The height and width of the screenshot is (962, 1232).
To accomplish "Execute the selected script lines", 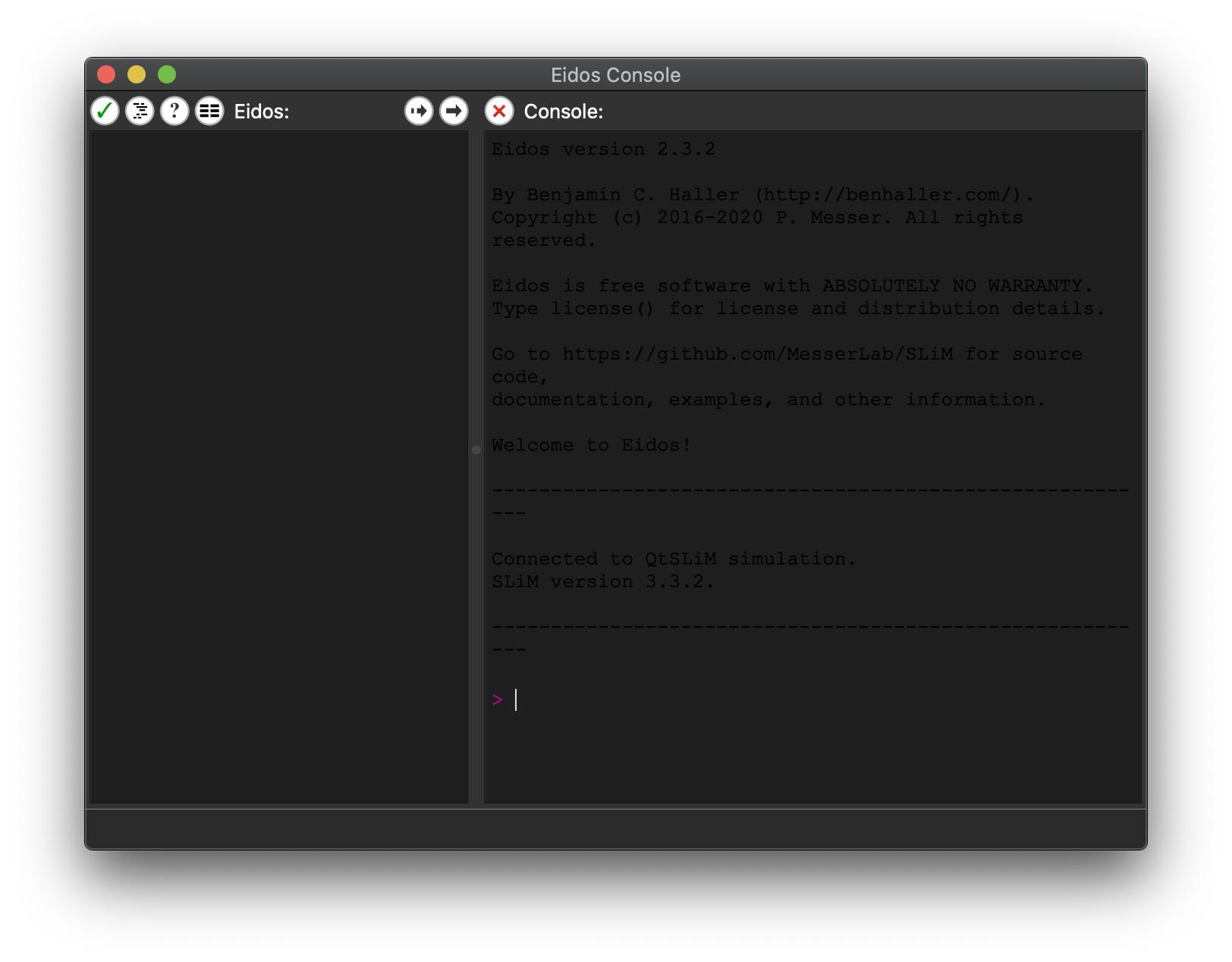I will coord(418,111).
